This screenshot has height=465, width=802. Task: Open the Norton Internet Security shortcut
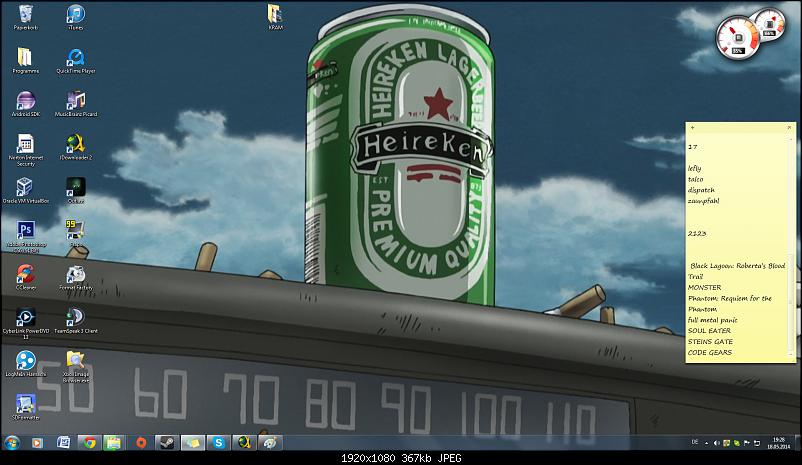pos(25,150)
